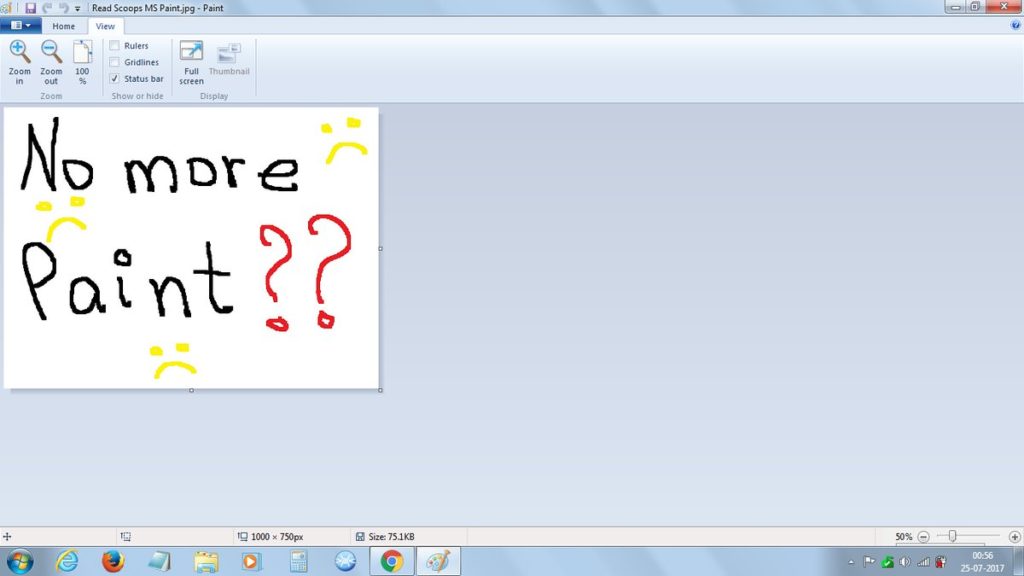This screenshot has width=1024, height=576.
Task: Save the image with quick access Save icon
Action: tap(30, 8)
